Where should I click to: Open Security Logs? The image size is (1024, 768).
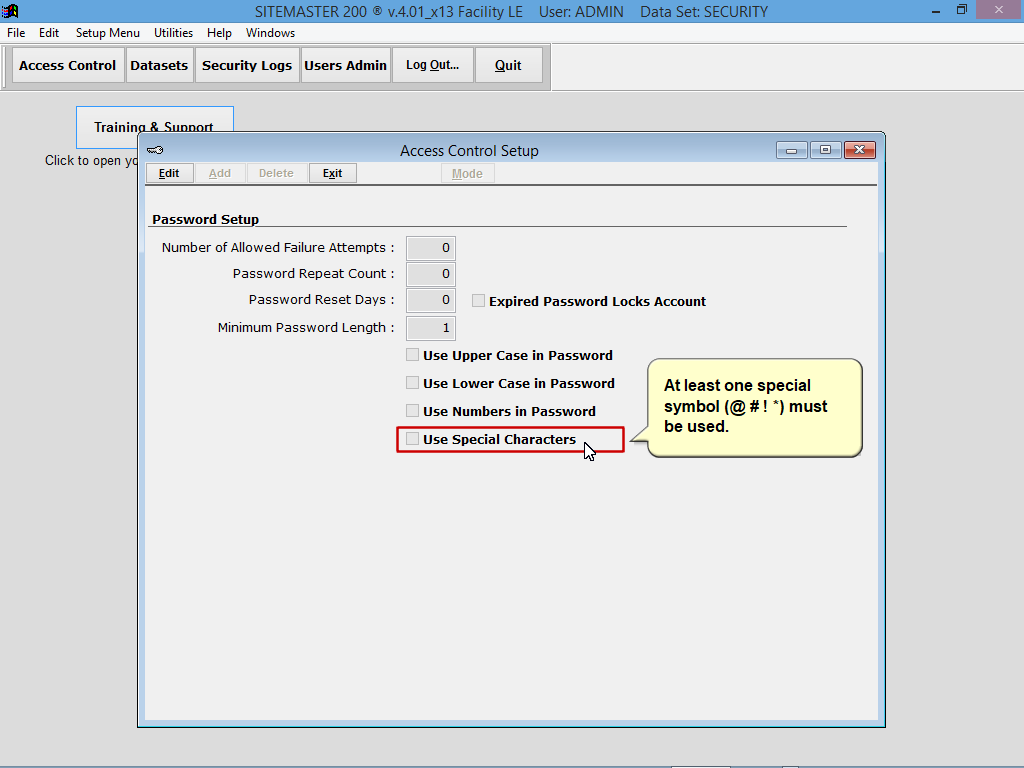[x=247, y=65]
